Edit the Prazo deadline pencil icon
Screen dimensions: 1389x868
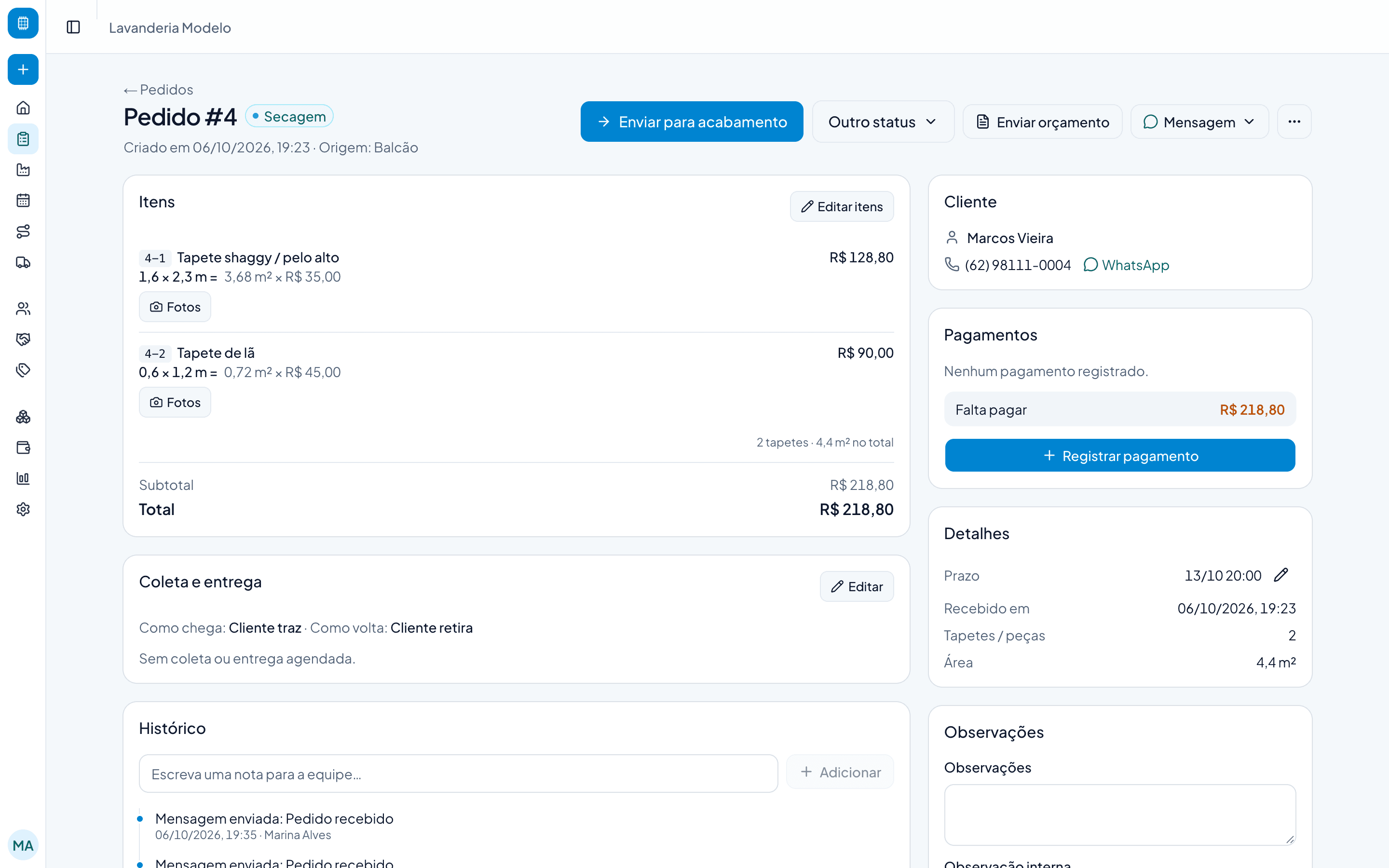(x=1280, y=575)
